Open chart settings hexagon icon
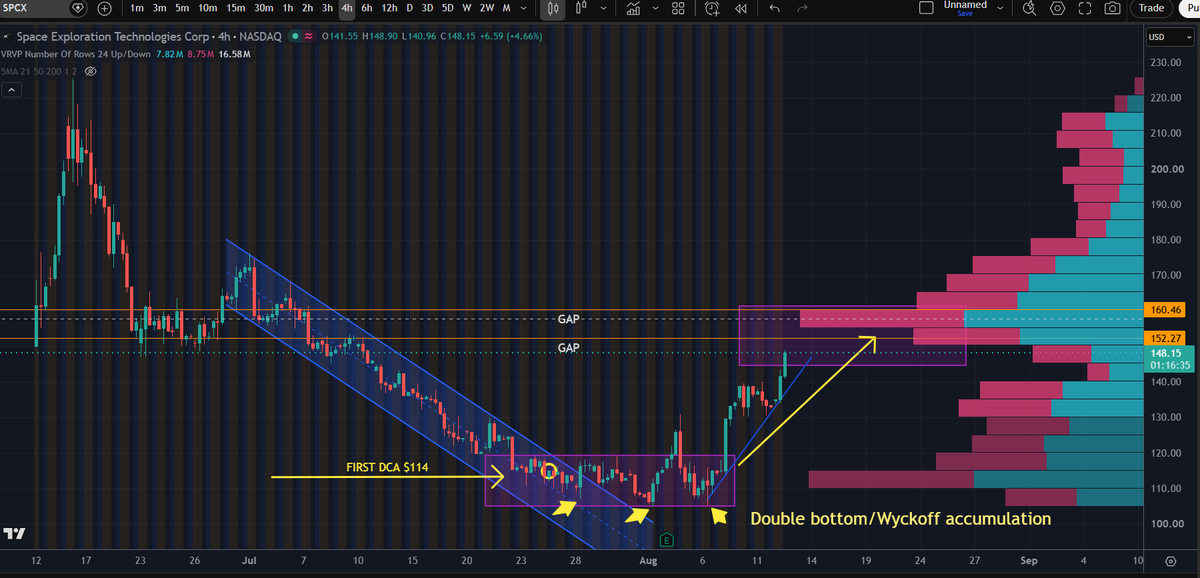Screen dimensions: 1200x578 pos(1058,8)
